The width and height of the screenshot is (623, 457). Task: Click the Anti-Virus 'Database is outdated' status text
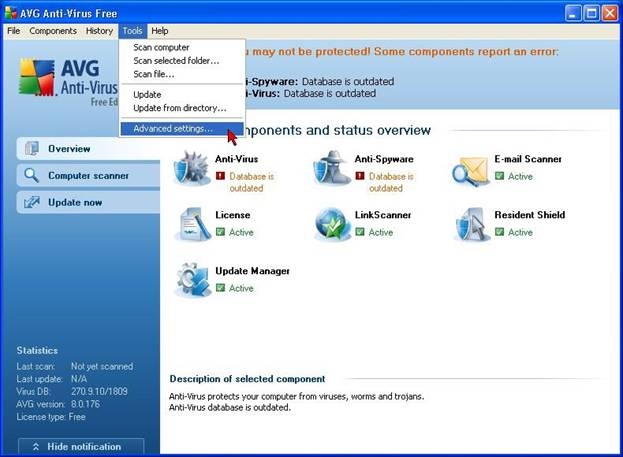(x=252, y=182)
